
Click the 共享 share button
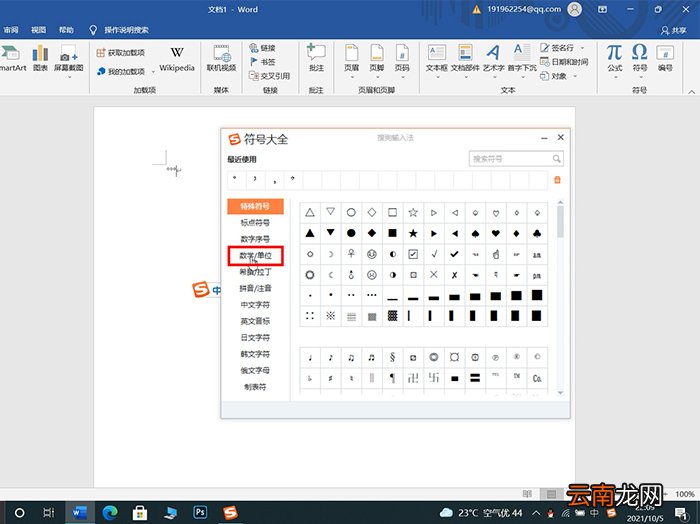[x=674, y=30]
